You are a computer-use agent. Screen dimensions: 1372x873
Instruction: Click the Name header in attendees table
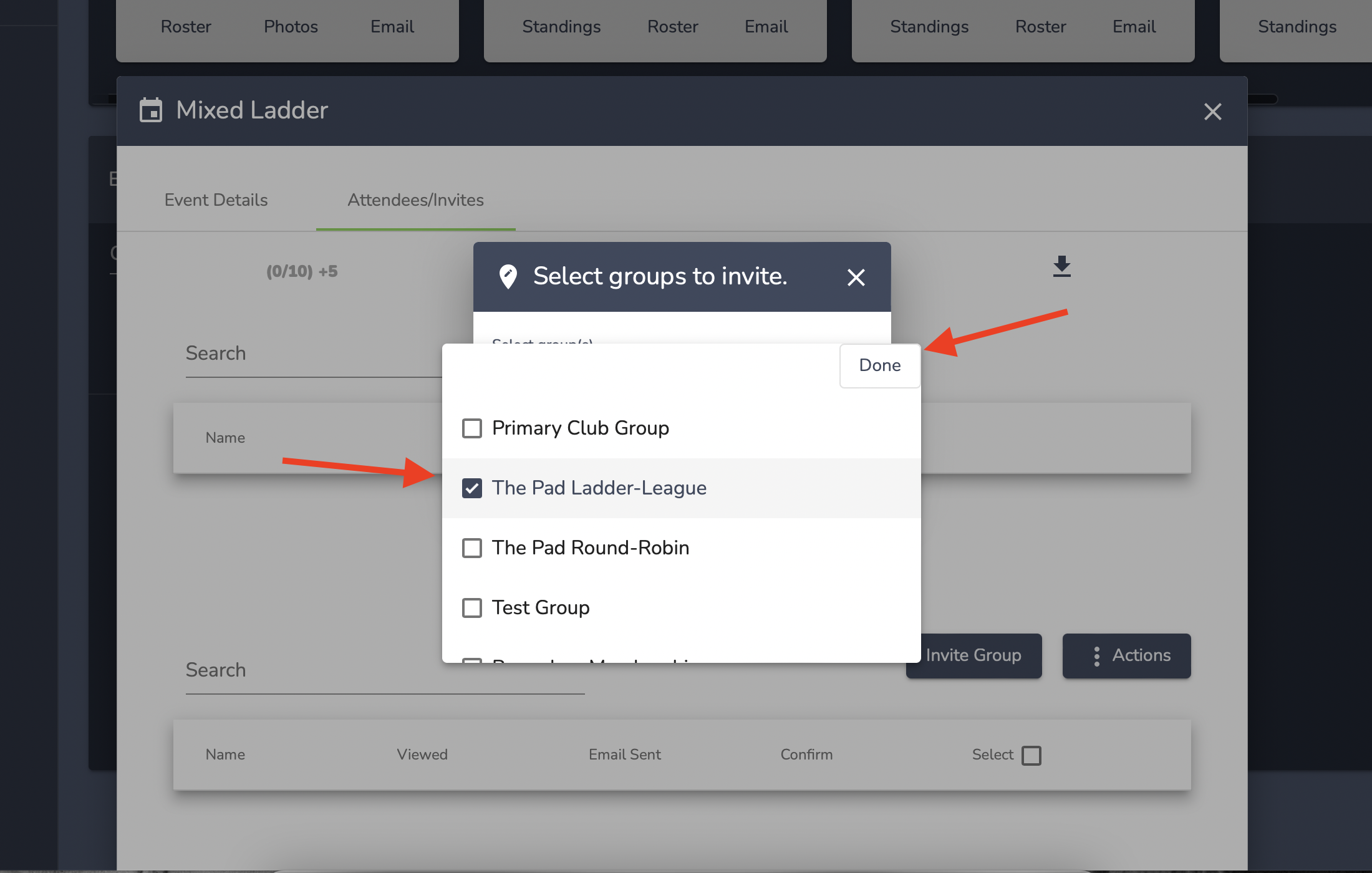225,438
